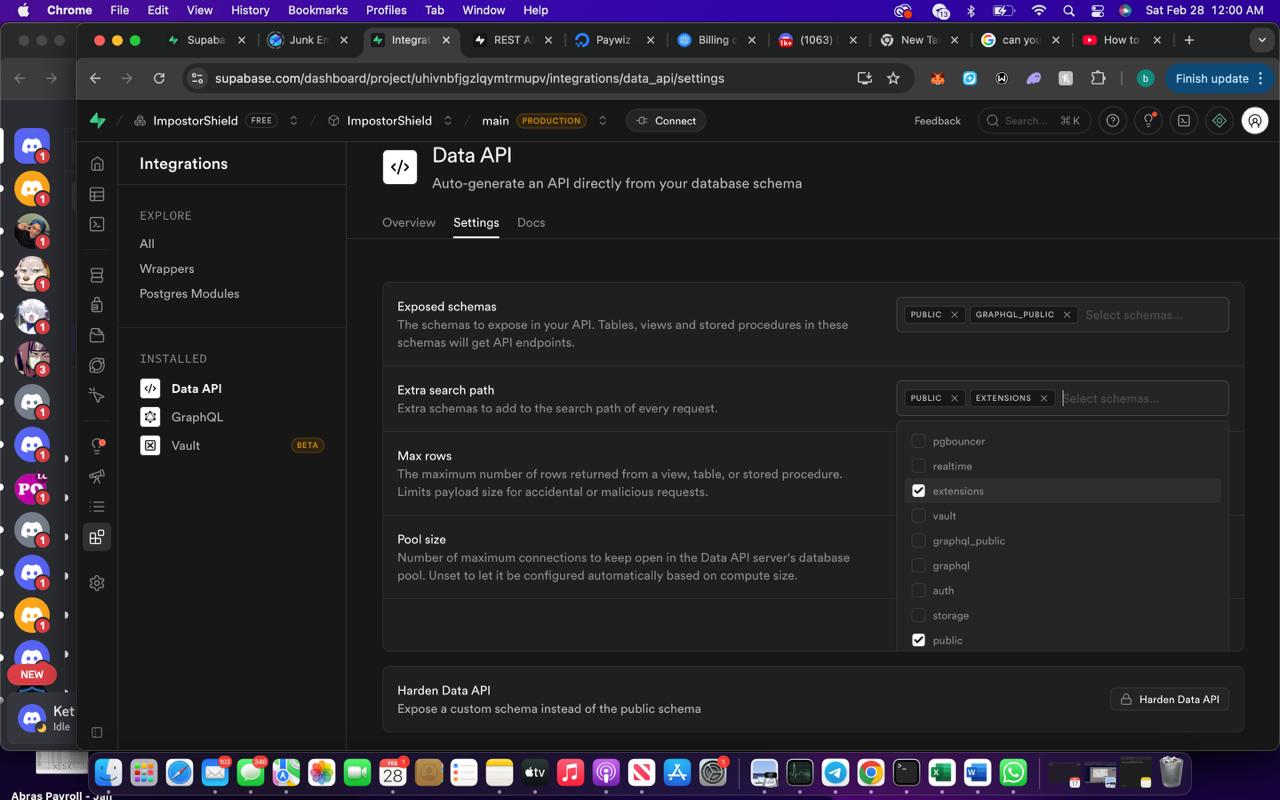This screenshot has width=1280, height=800.
Task: Open the Table Editor sidebar icon
Action: click(97, 194)
